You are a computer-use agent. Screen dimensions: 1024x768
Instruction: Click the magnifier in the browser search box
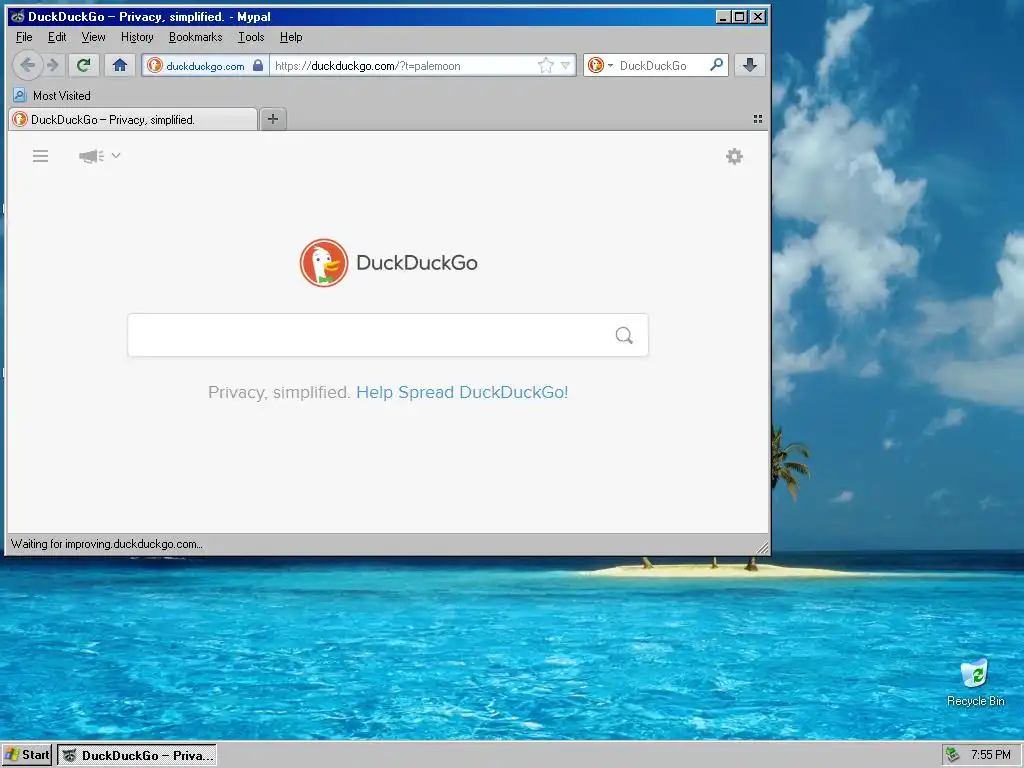716,65
